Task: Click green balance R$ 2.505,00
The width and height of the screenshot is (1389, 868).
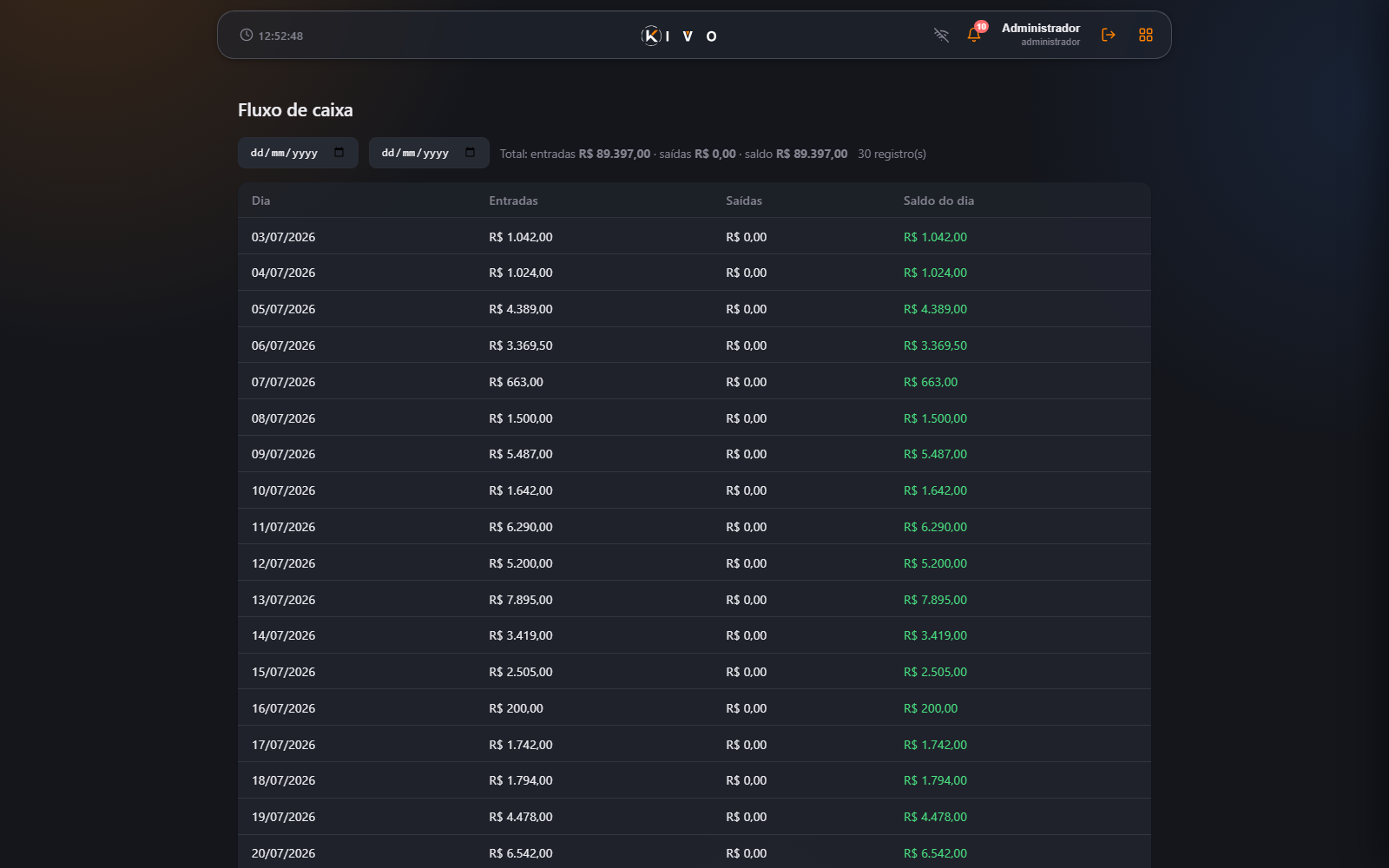Action: [x=935, y=672]
